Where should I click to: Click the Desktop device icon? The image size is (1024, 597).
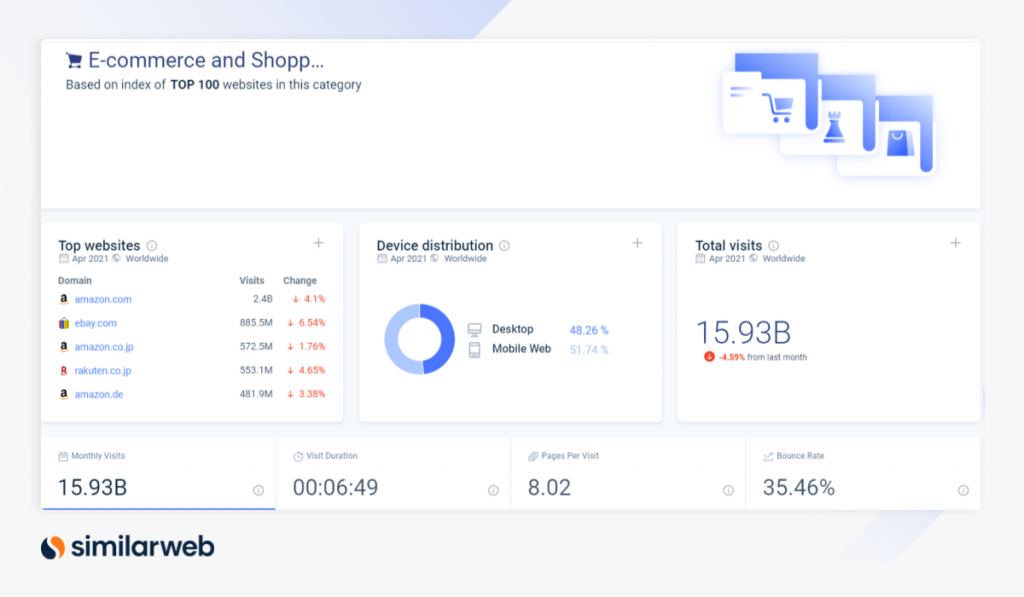(474, 329)
